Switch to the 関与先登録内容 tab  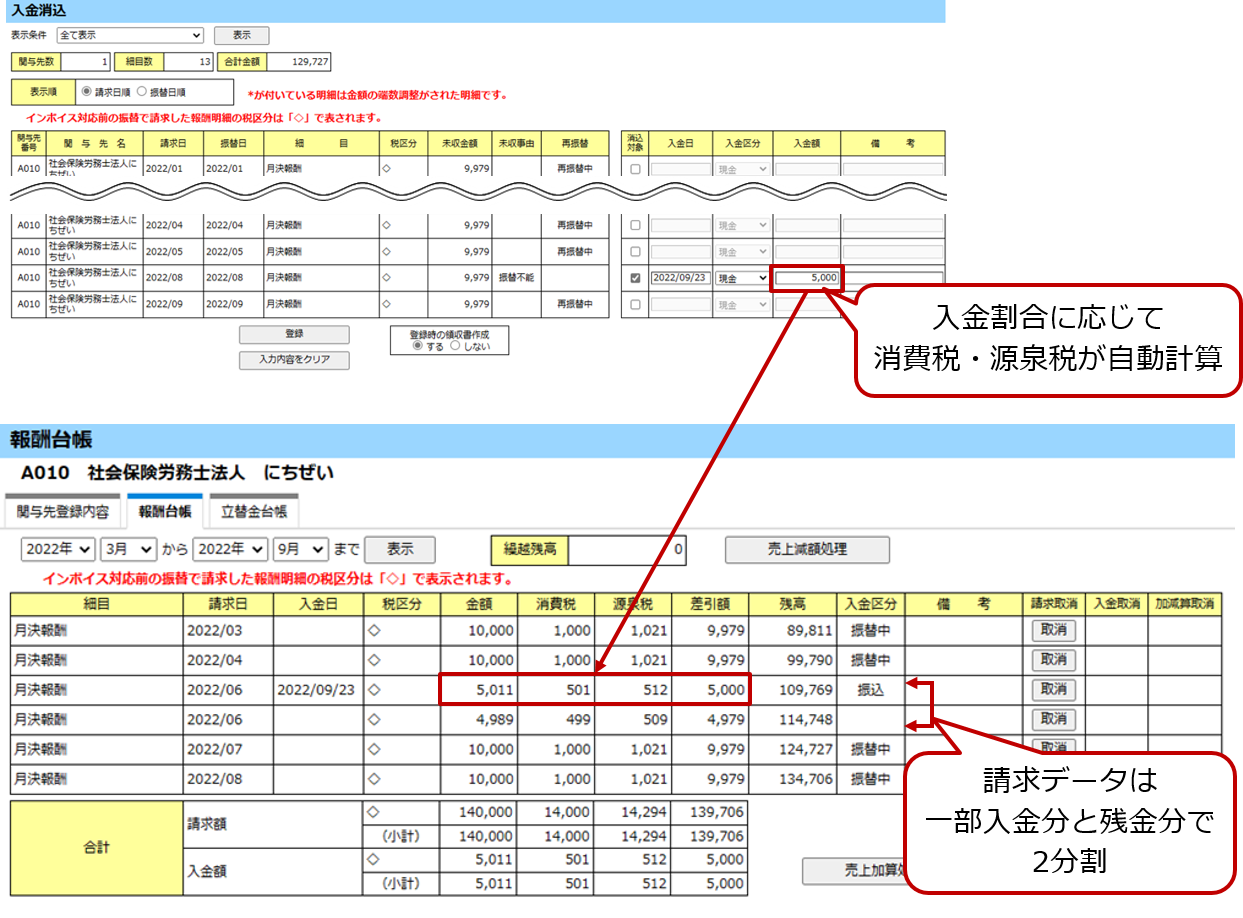coord(63,512)
